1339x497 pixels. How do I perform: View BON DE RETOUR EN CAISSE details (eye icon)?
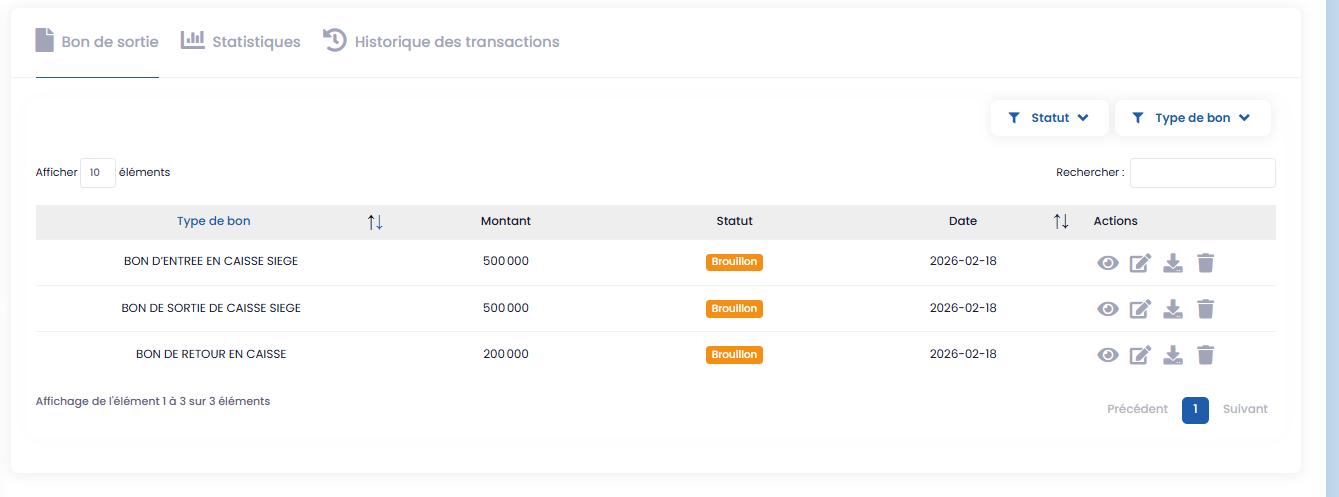point(1107,355)
